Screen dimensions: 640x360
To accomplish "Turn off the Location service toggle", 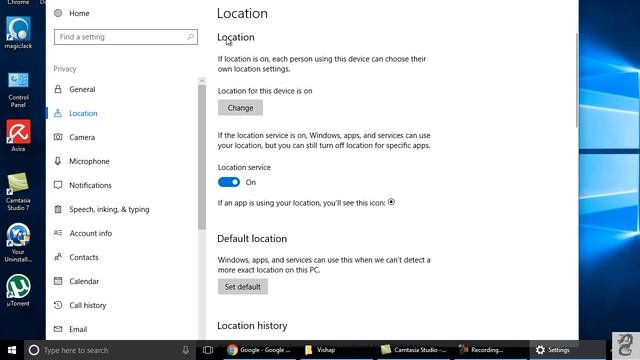I will pos(229,182).
